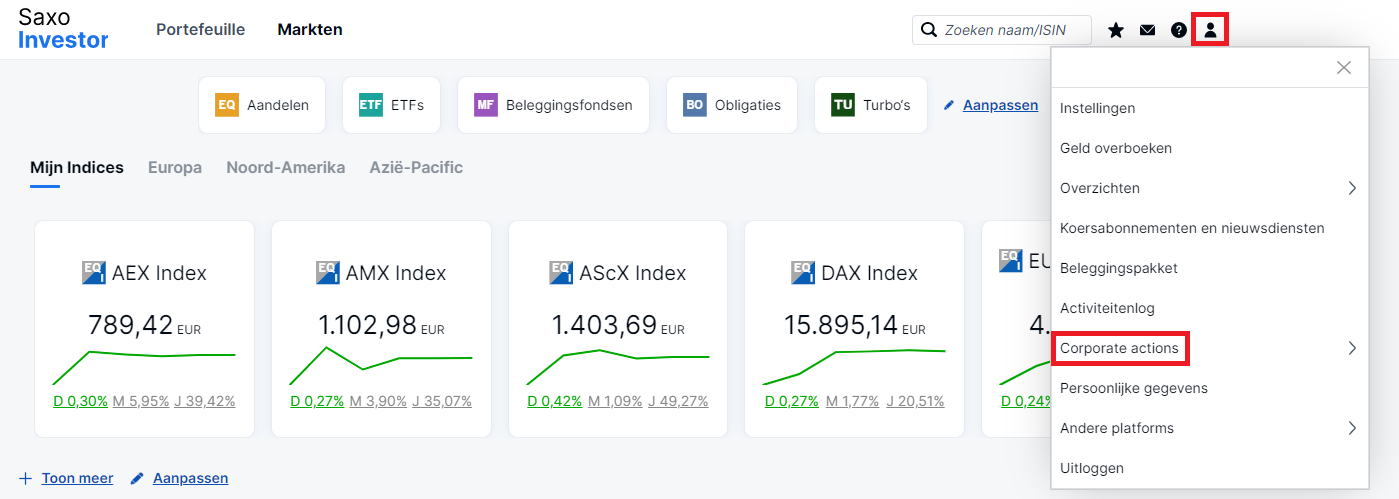Open the AEX Index chart thumbnail
The height and width of the screenshot is (499, 1399).
(144, 366)
